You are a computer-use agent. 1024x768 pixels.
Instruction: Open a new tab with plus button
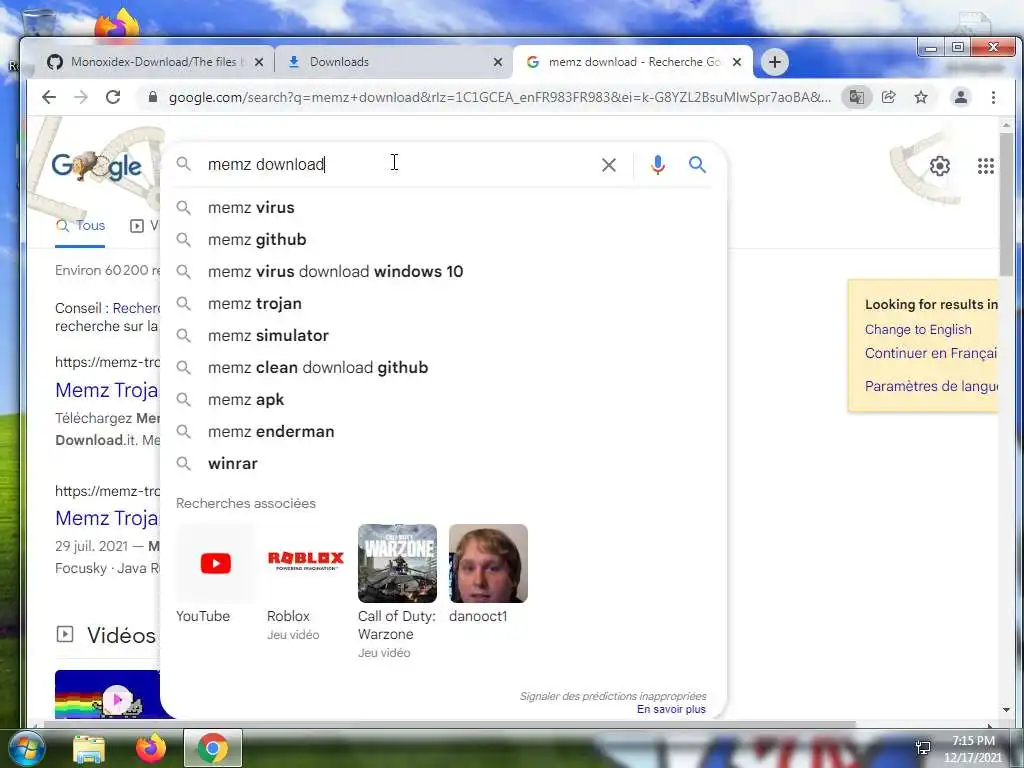coord(775,62)
